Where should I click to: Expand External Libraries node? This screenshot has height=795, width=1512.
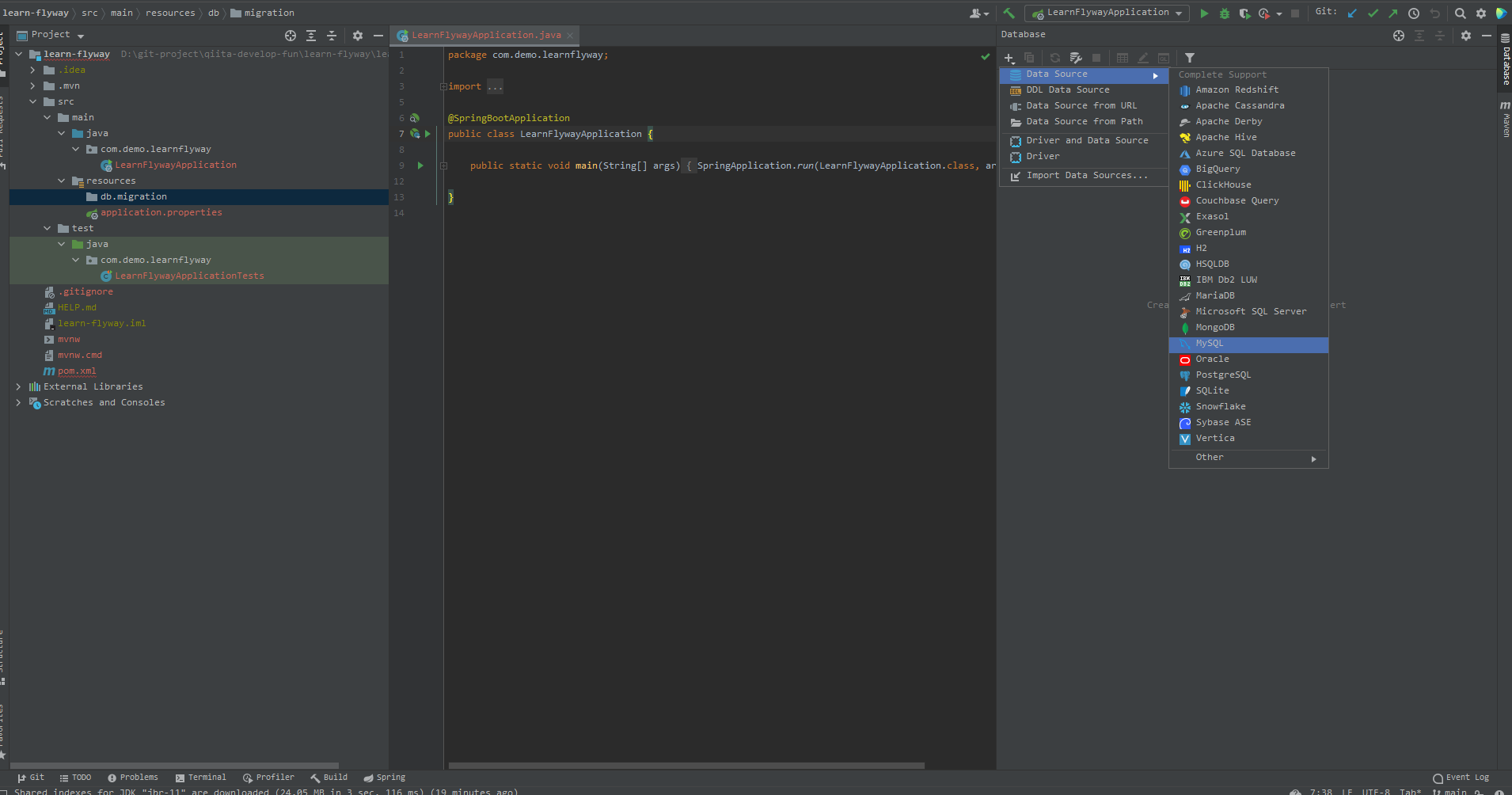point(19,387)
